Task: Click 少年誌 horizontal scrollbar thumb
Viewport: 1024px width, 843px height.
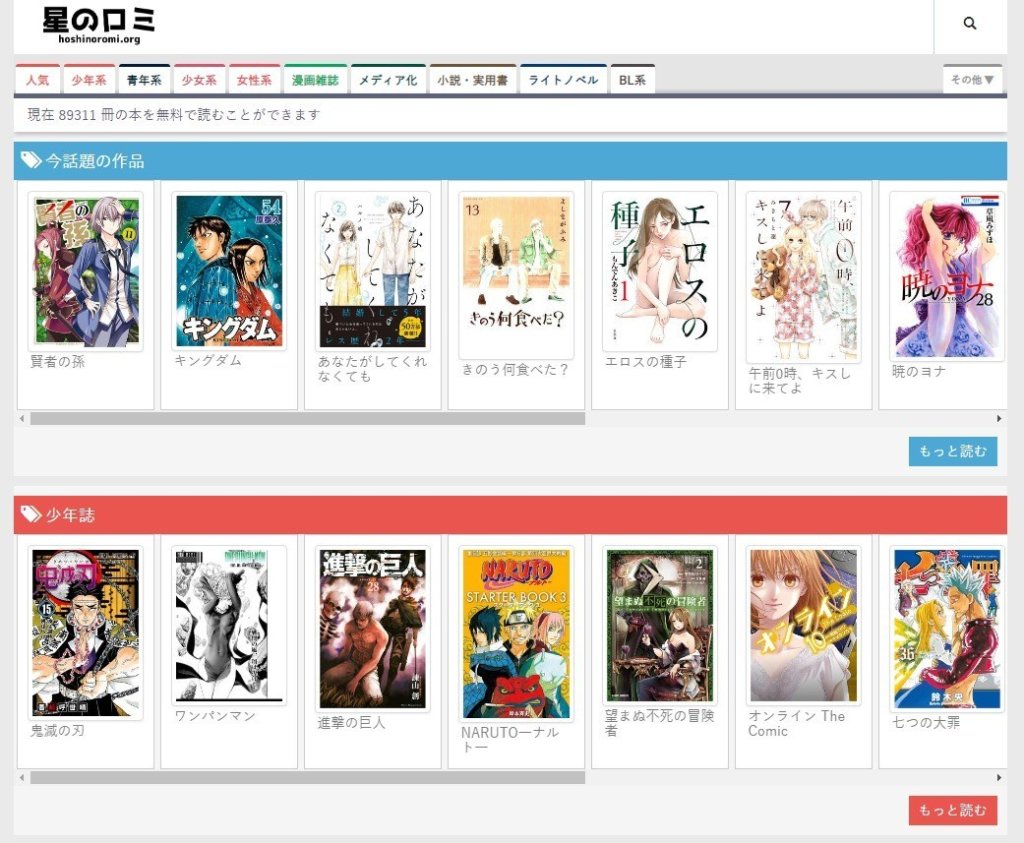Action: (308, 778)
